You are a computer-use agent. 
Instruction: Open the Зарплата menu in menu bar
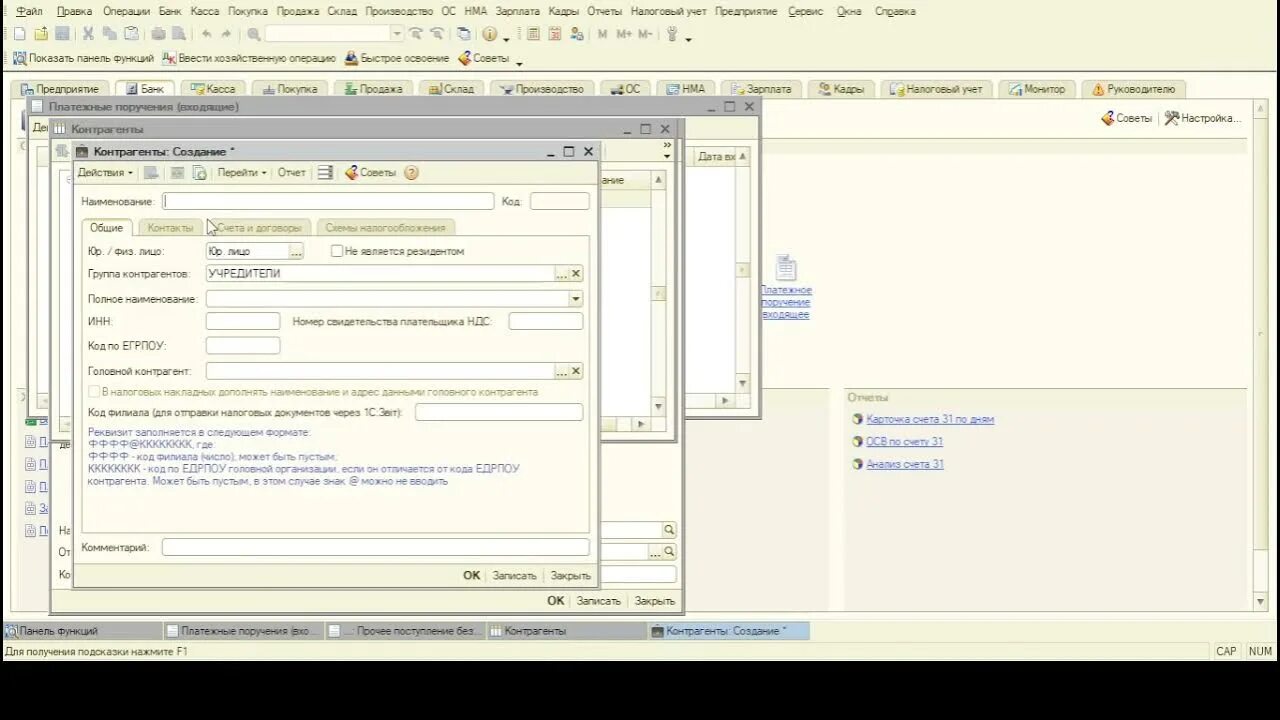517,11
